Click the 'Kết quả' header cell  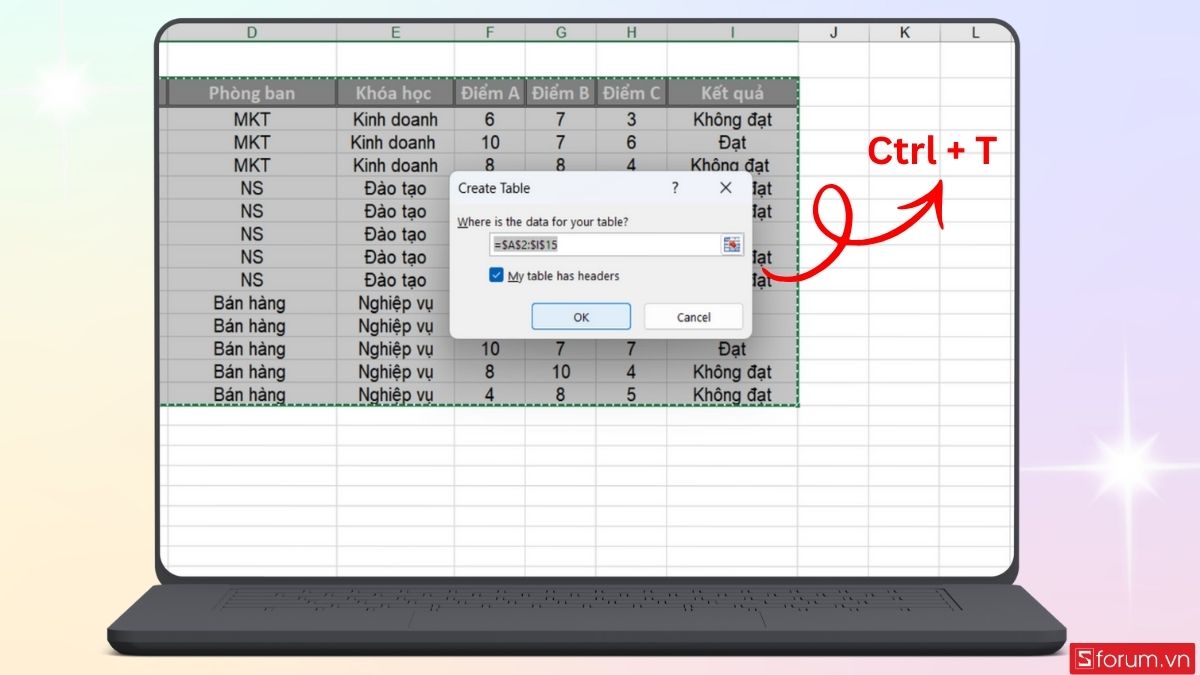[731, 93]
